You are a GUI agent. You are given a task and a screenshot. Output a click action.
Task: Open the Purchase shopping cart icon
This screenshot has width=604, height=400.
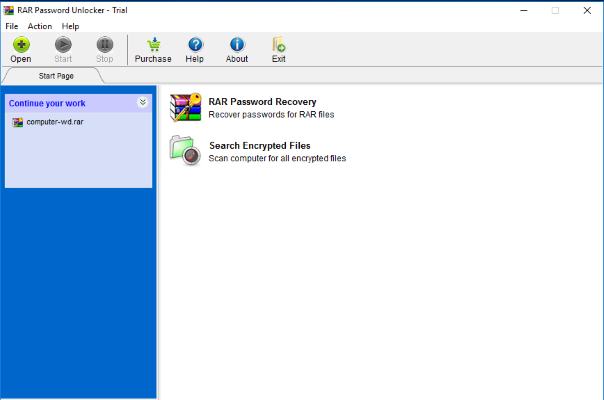[154, 45]
